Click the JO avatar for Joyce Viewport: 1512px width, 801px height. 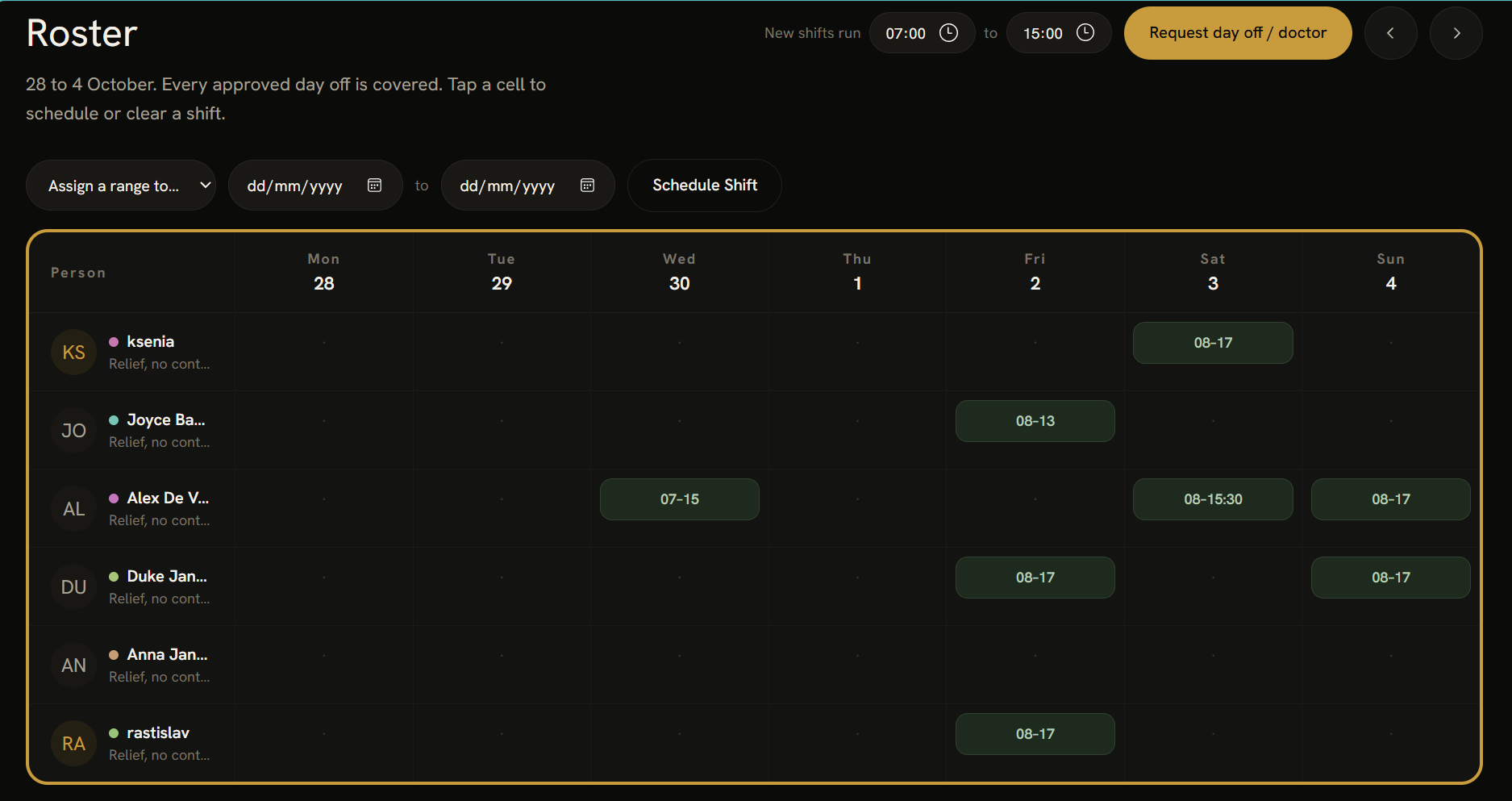73,431
